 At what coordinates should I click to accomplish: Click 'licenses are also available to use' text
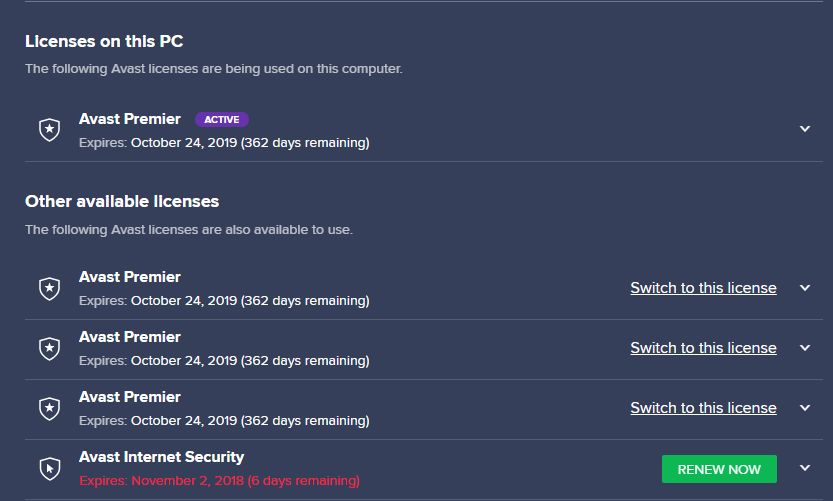tap(251, 230)
